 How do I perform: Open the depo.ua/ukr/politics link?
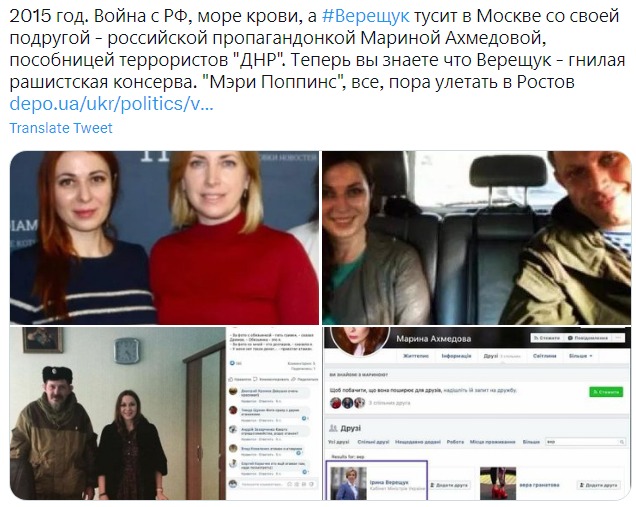(x=111, y=104)
